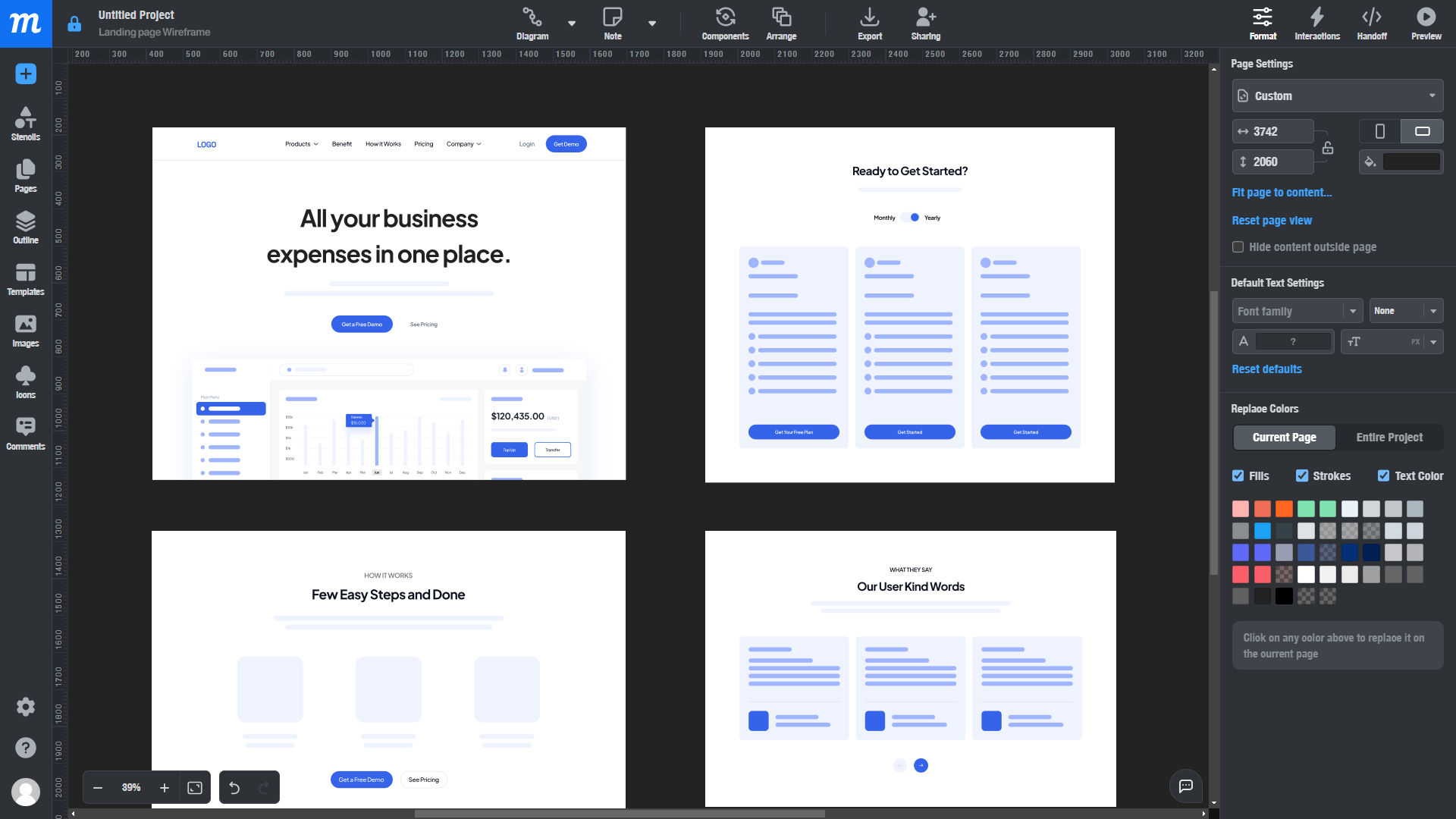Click the hero section with 'All your business'

tap(389, 303)
